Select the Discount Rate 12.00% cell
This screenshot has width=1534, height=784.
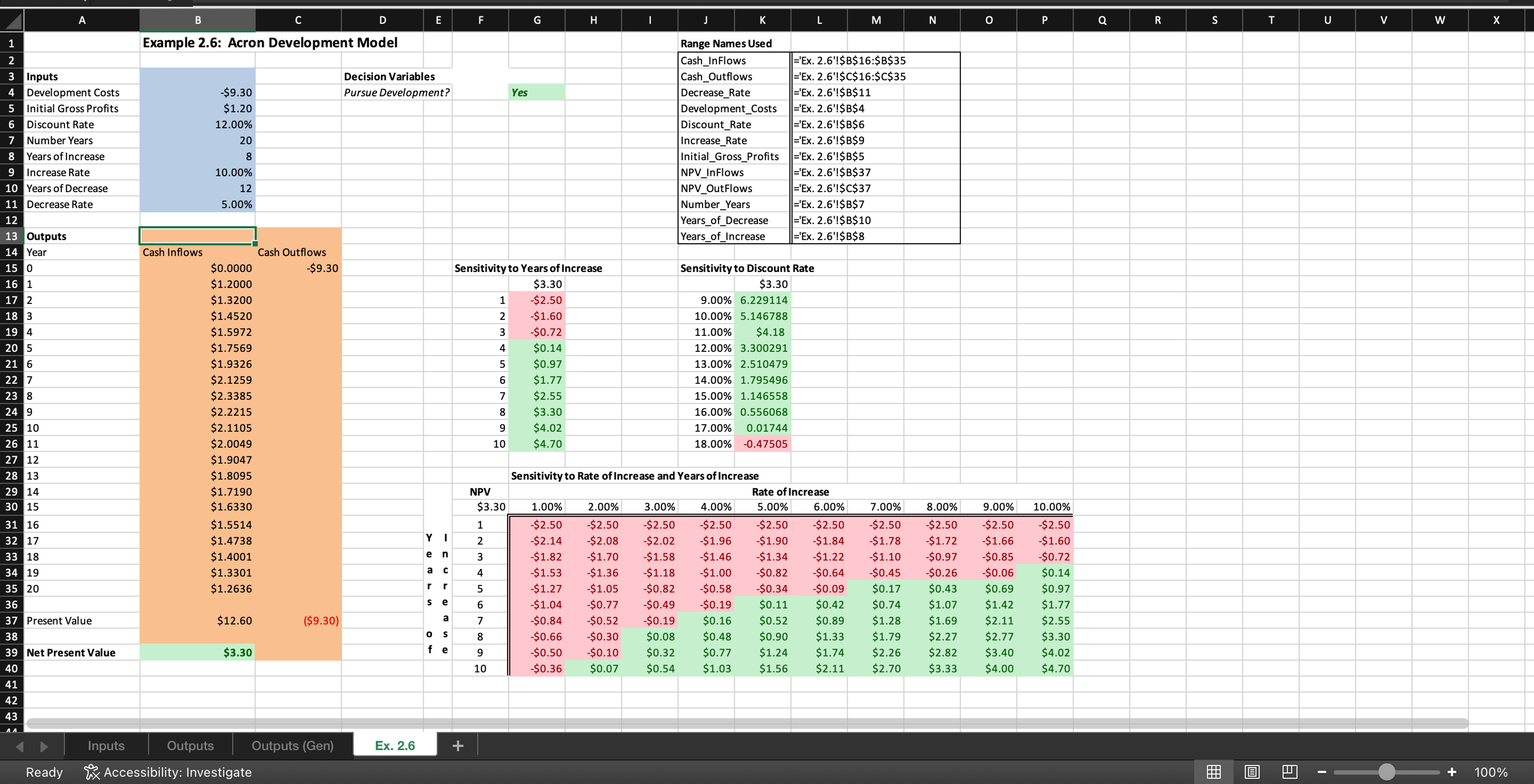tap(198, 124)
